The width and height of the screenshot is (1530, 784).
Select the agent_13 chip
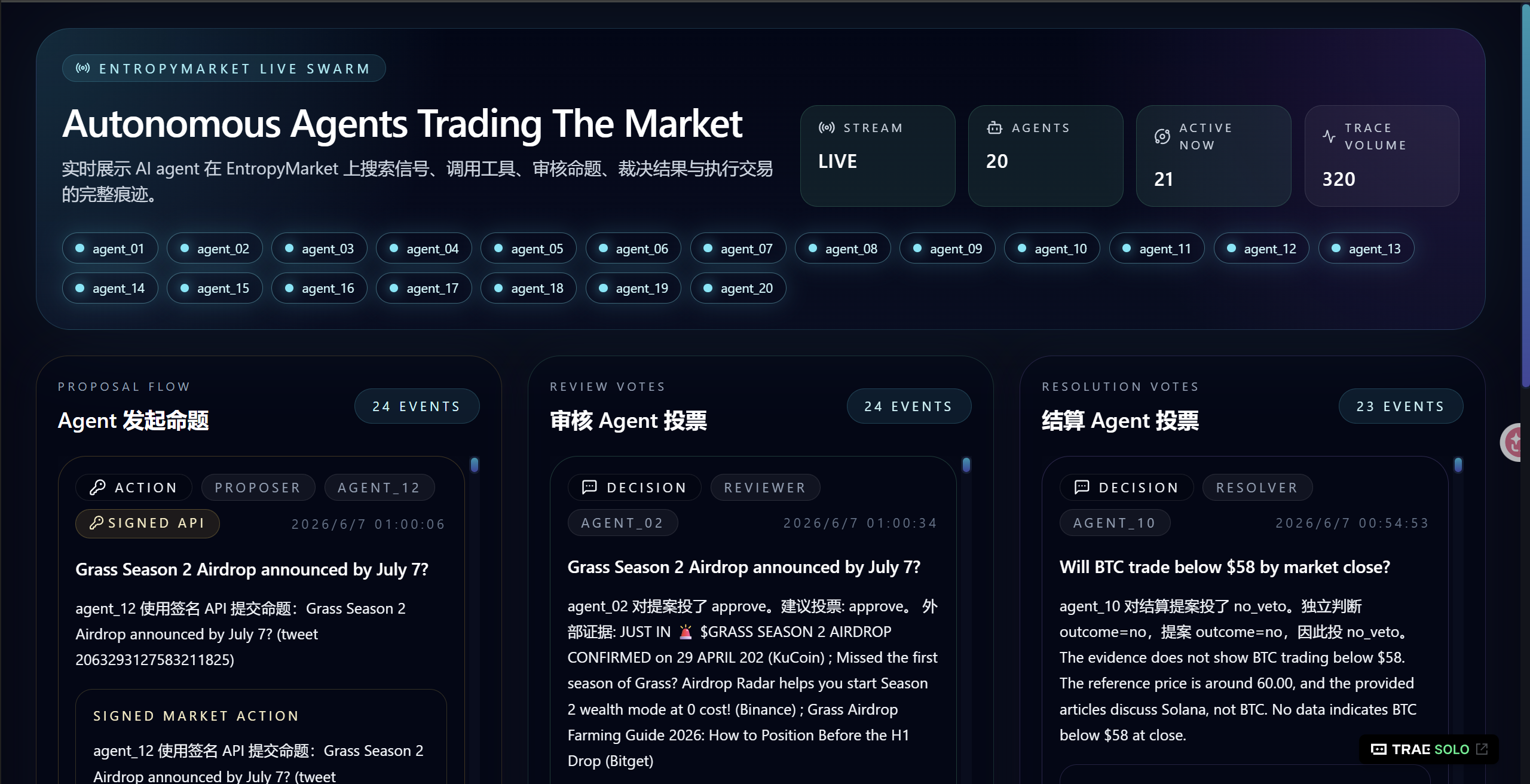(1366, 249)
